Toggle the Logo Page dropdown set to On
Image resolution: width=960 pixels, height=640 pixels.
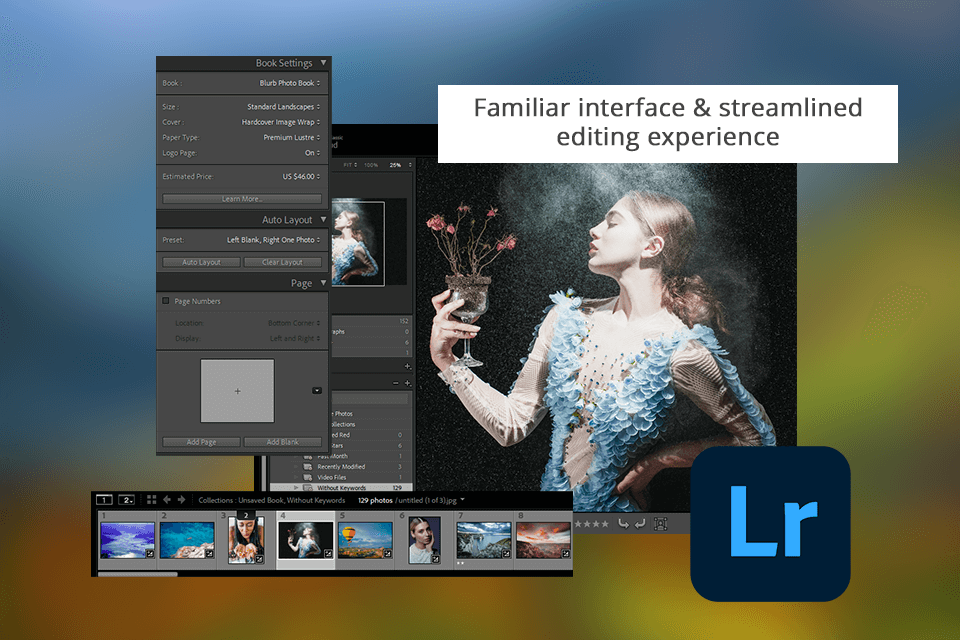click(312, 152)
